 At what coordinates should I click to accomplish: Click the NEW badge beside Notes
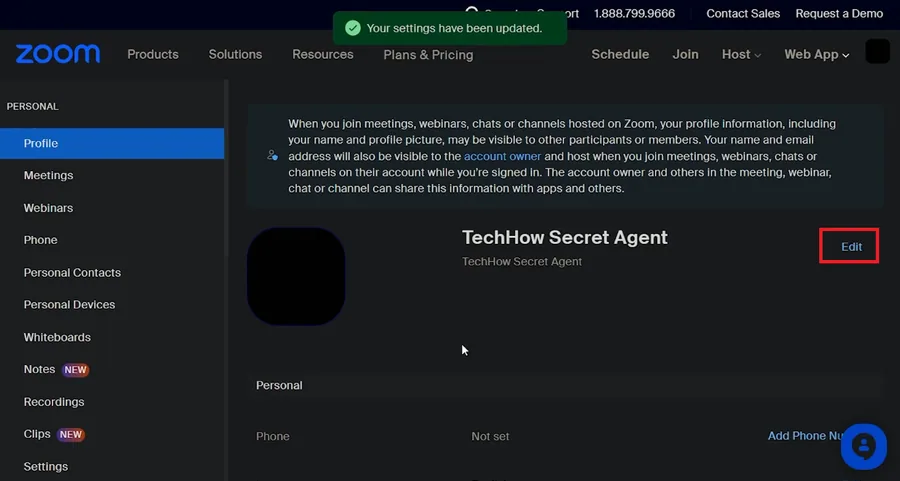(75, 370)
